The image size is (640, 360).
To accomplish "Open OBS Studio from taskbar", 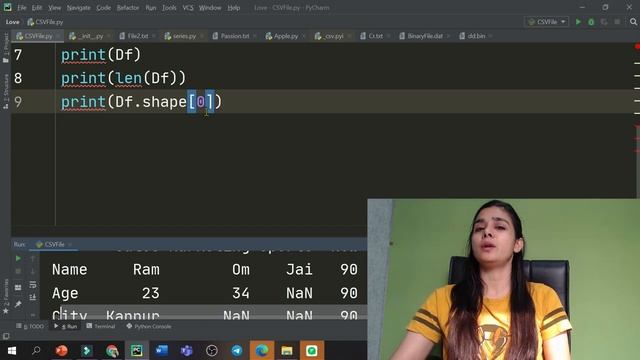I will click(x=211, y=351).
